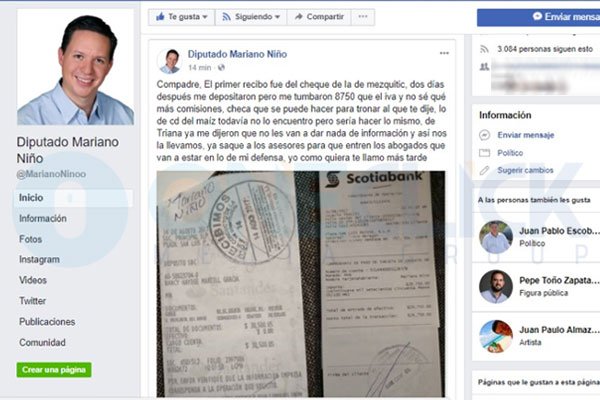Click the Político category link

click(x=510, y=153)
